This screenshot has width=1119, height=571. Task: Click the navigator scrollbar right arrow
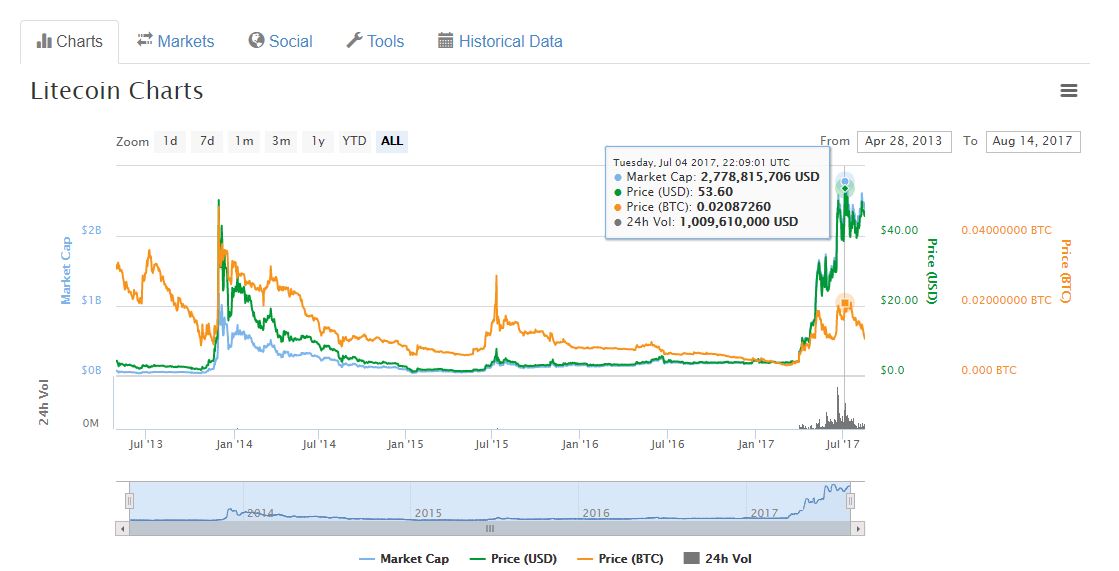coord(858,529)
